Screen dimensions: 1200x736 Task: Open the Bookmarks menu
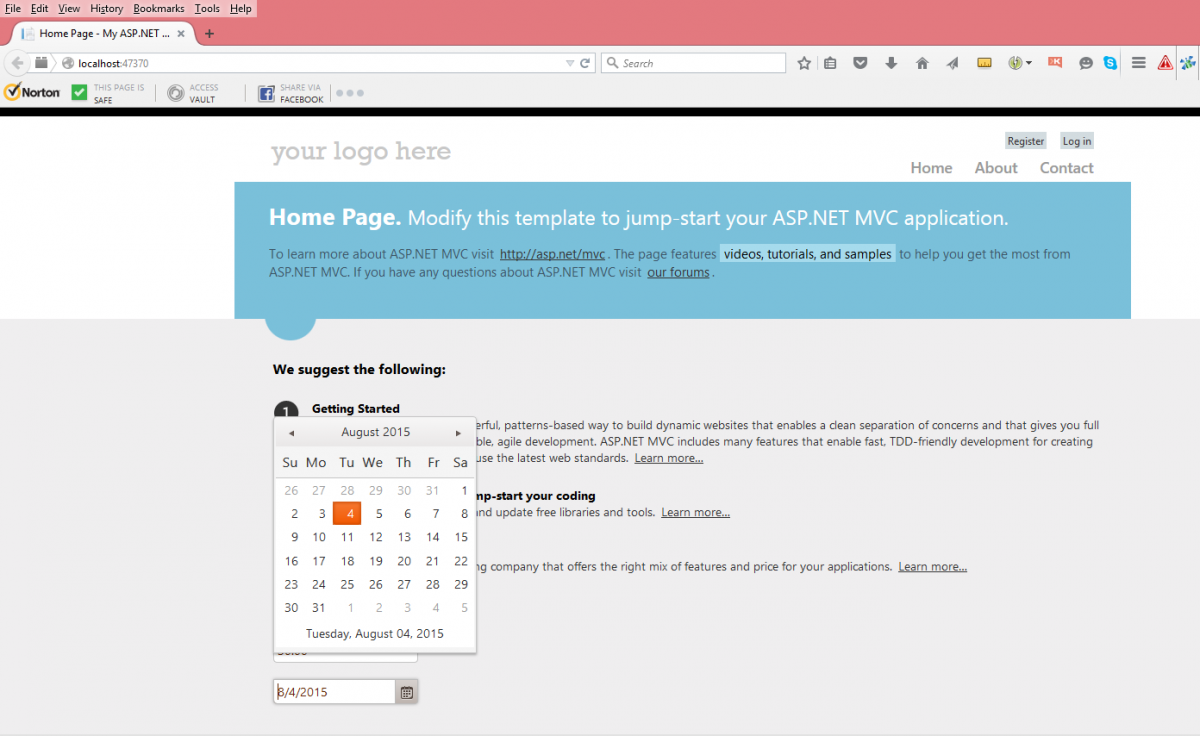point(159,8)
